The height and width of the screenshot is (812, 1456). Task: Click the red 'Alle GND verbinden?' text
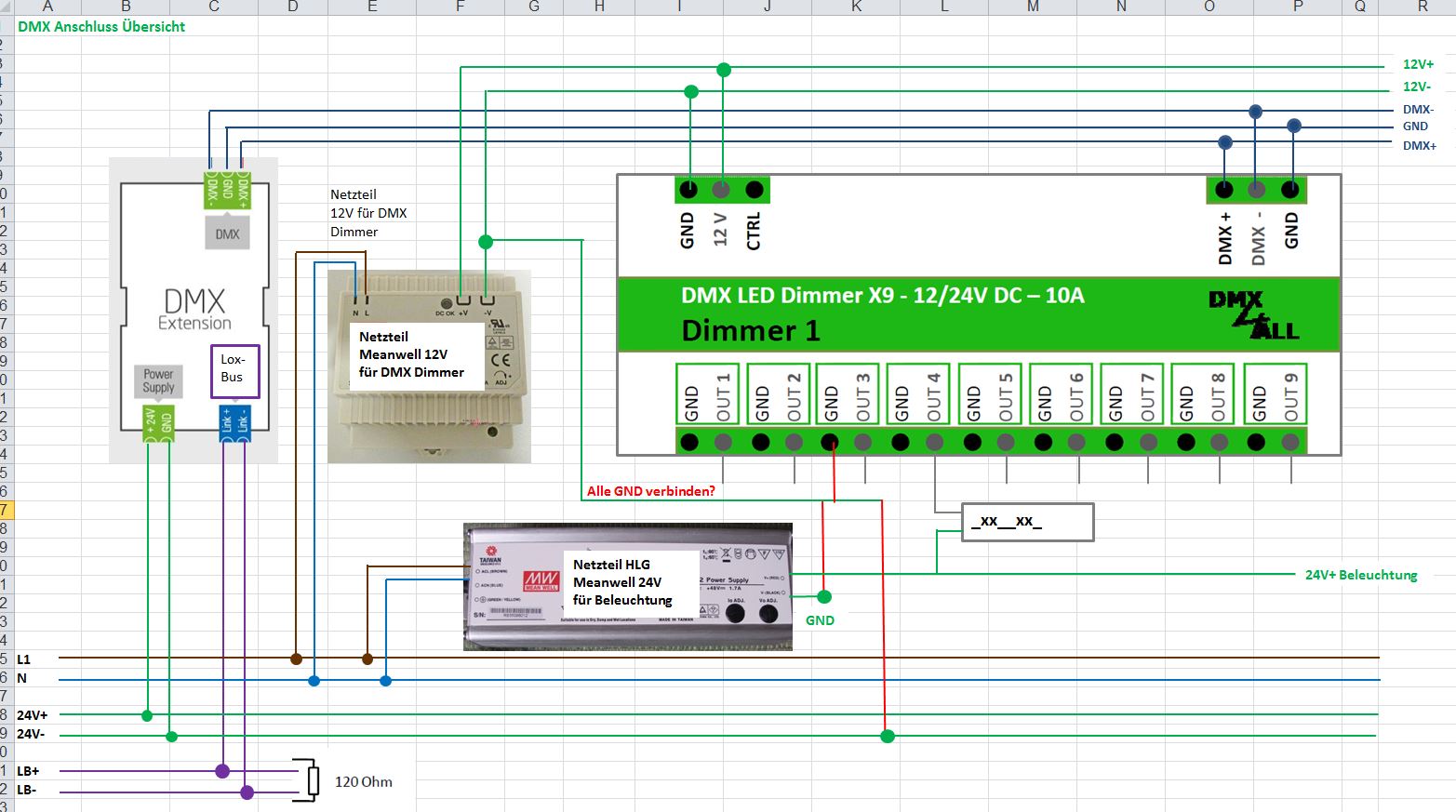tap(650, 491)
